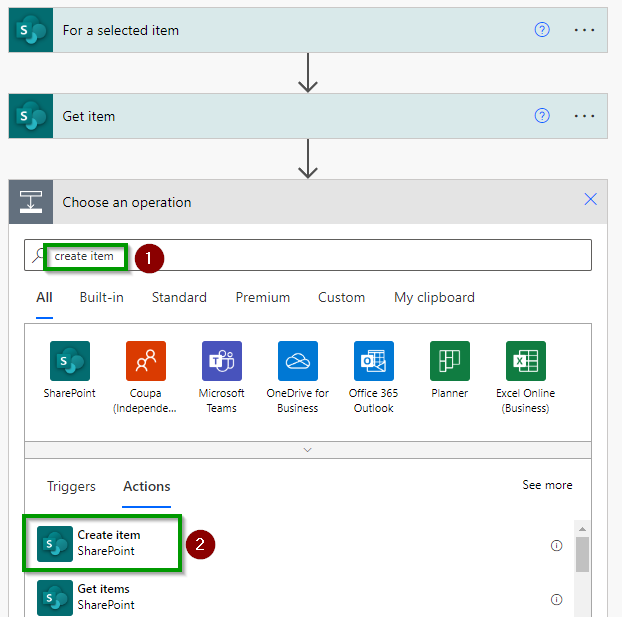Switch to the Custom tab
The width and height of the screenshot is (622, 617).
click(342, 297)
